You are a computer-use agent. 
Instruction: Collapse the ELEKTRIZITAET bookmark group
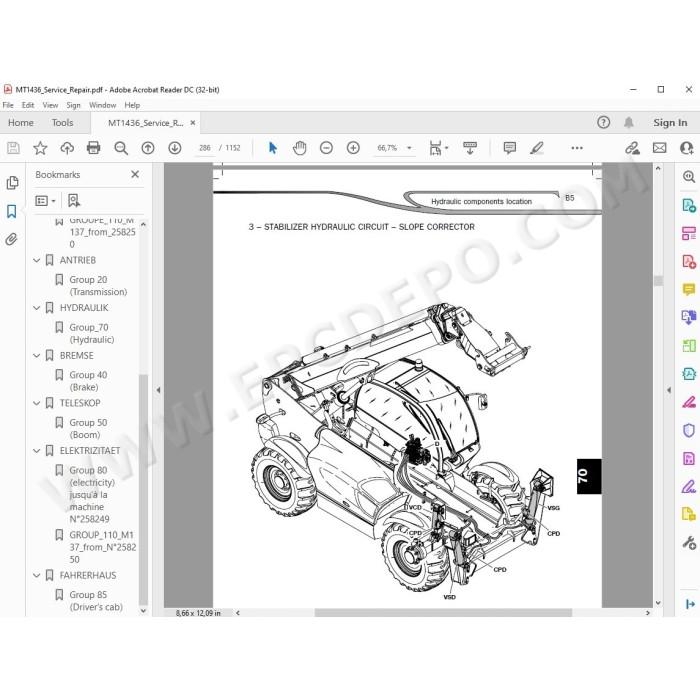coord(37,451)
